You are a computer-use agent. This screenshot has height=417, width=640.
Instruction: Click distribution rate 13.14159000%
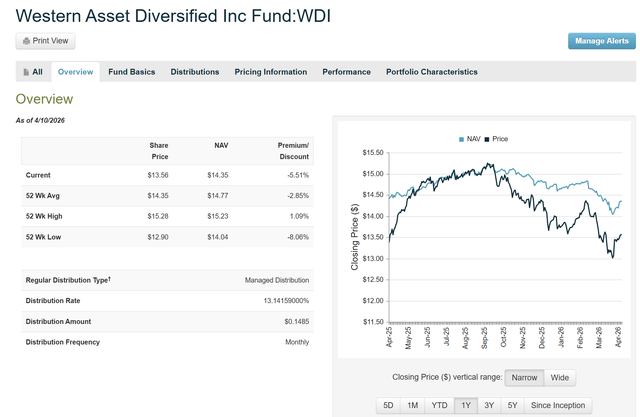[x=286, y=300]
